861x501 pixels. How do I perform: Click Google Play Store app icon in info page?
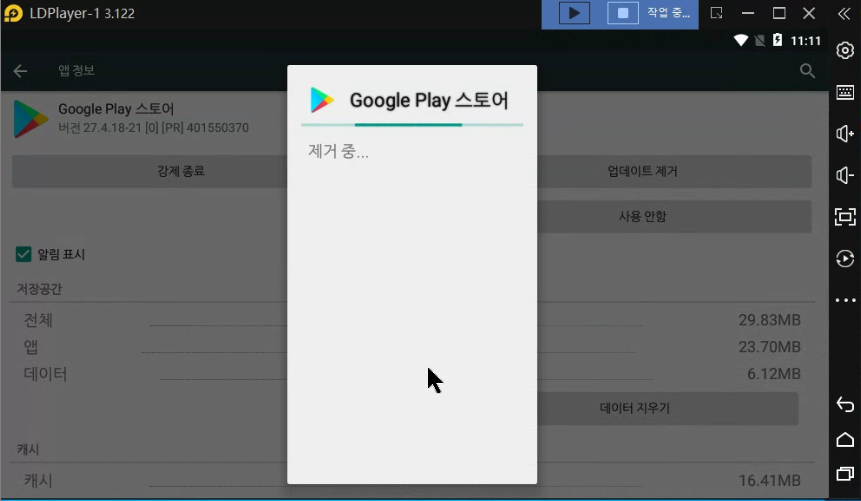click(x=30, y=119)
